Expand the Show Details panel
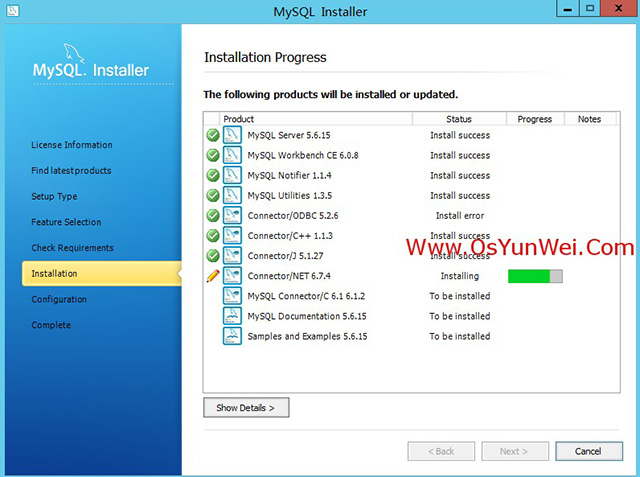 point(246,408)
